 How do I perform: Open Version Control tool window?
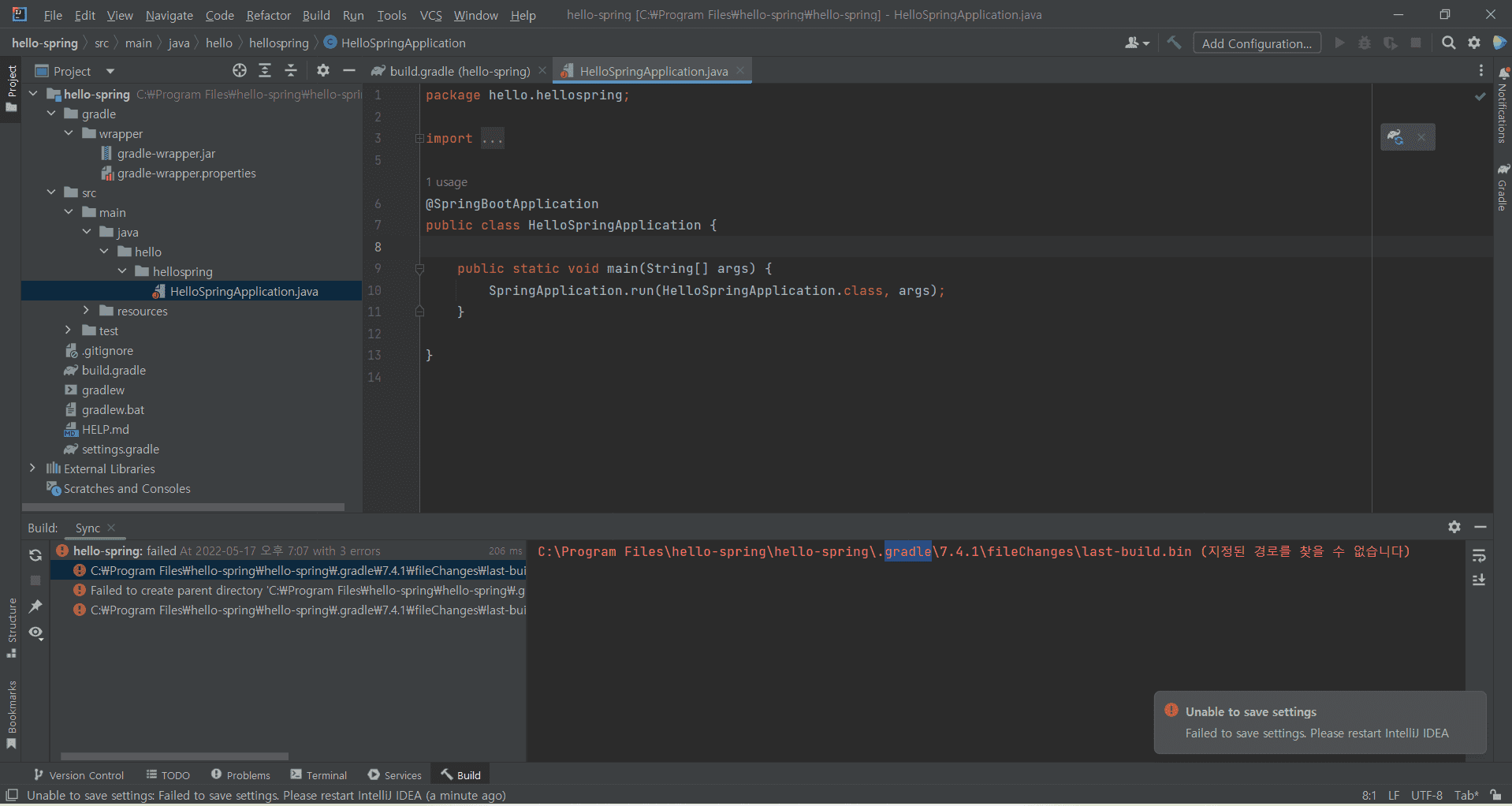point(79,775)
